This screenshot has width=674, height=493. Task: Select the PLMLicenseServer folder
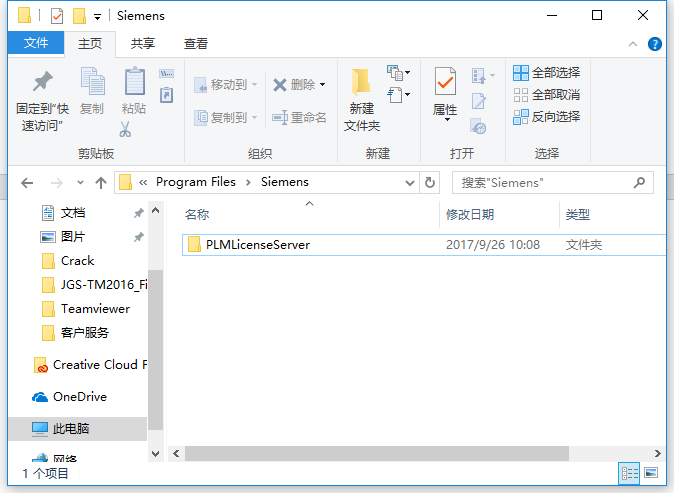pyautogui.click(x=424, y=245)
